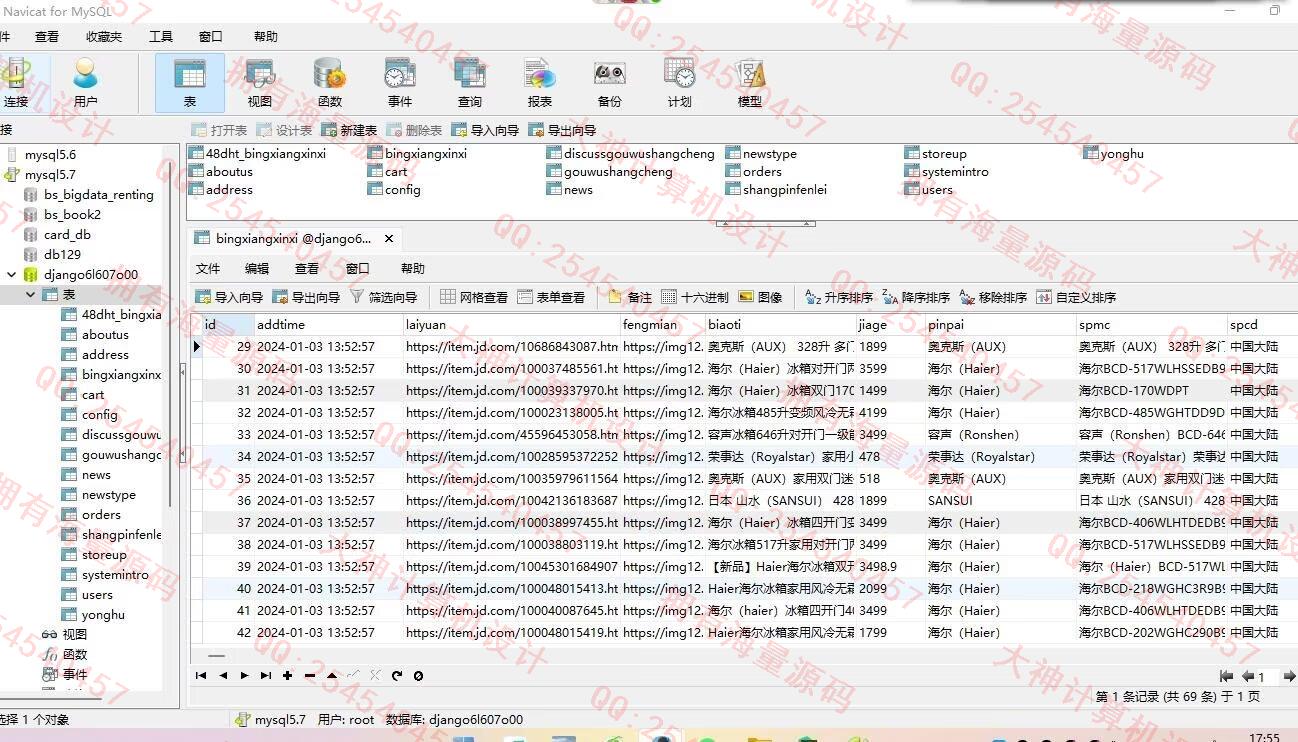Click the pinpai column header
This screenshot has width=1298, height=742.
click(1000, 325)
